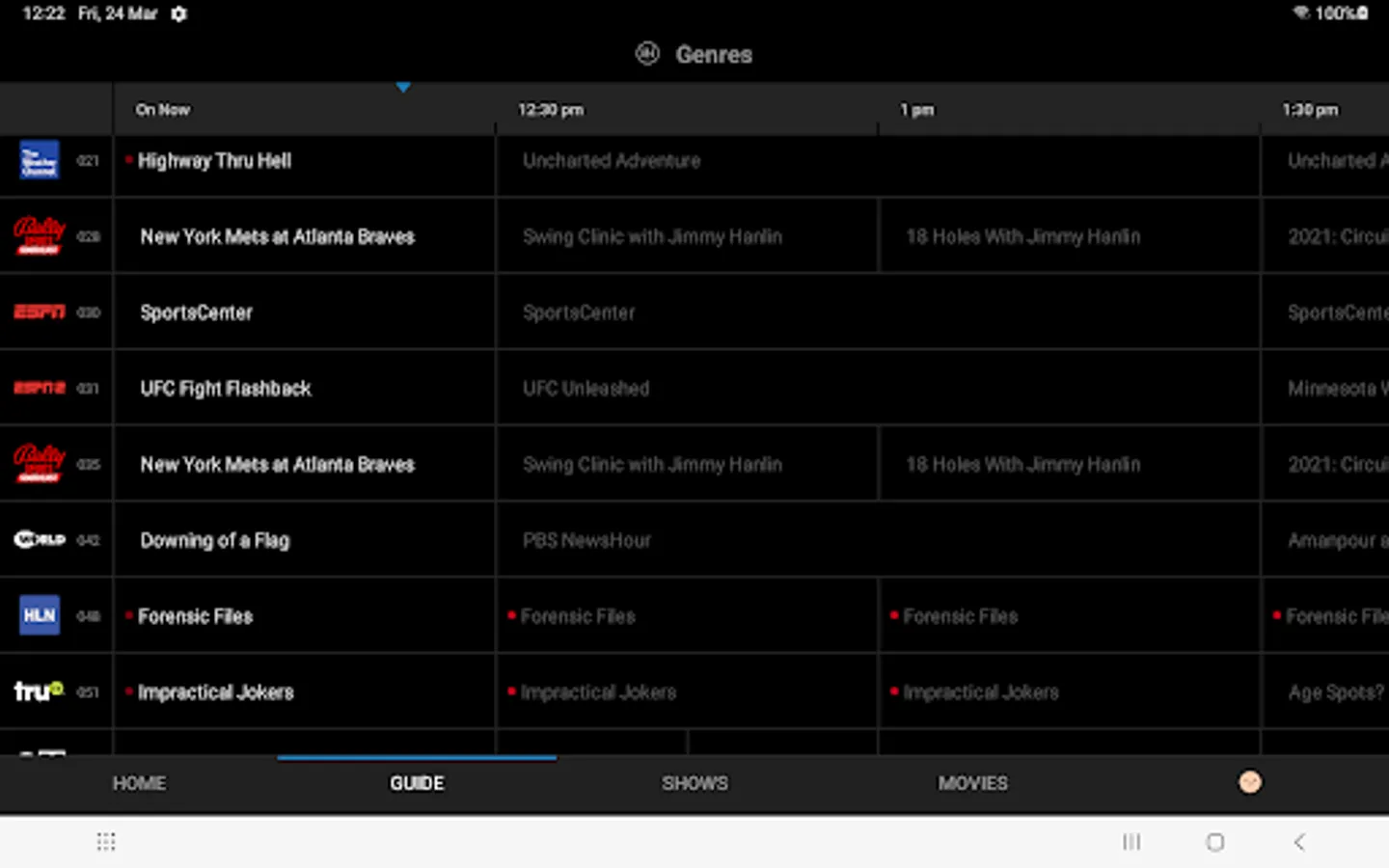
Task: Open the Android recent apps button
Action: (x=1131, y=842)
